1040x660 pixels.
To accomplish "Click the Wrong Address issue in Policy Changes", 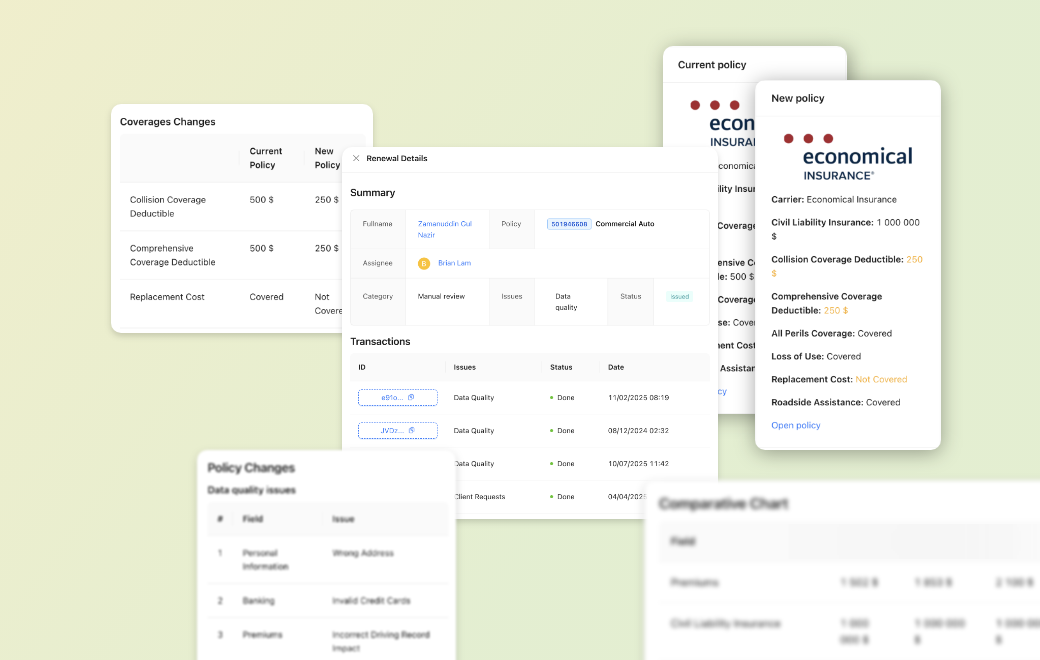I will (x=363, y=553).
